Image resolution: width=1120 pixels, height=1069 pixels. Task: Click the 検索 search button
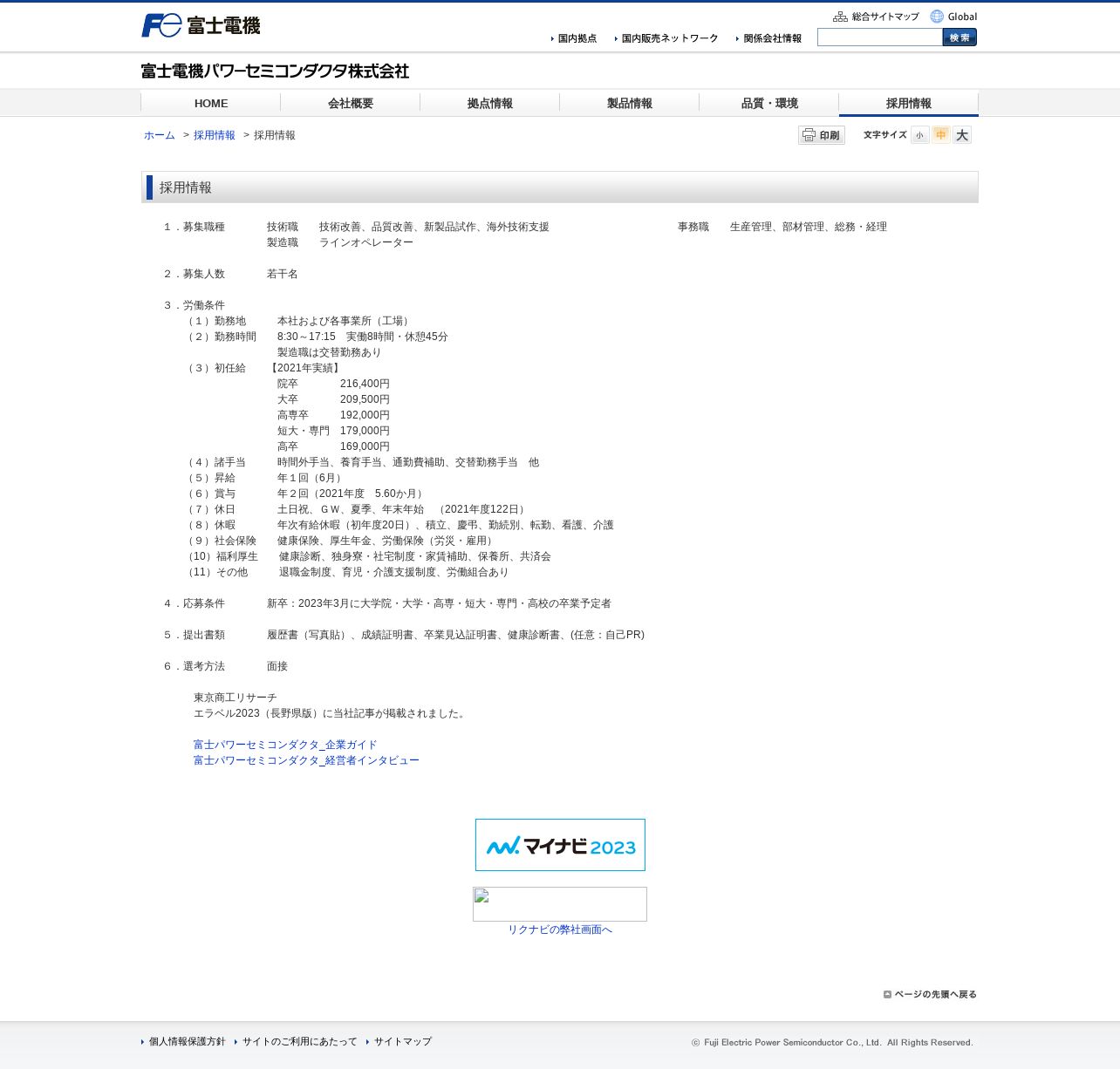click(960, 37)
